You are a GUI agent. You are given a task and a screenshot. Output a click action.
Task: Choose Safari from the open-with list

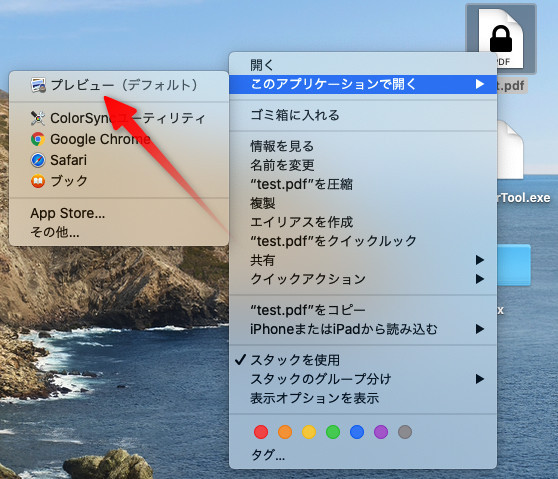point(119,160)
